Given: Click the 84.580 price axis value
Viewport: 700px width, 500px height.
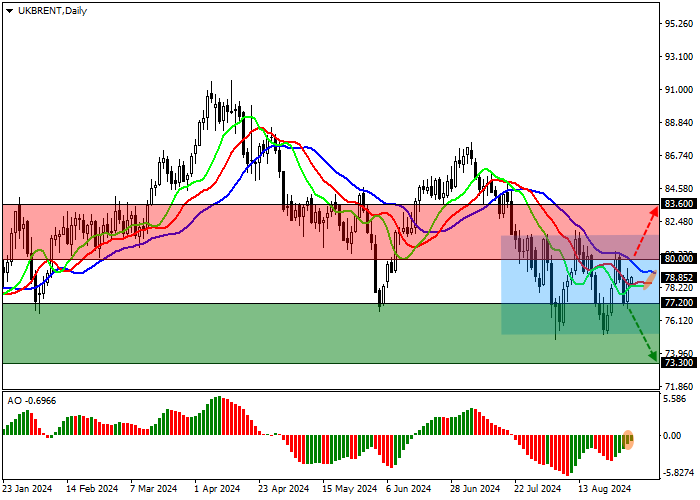Looking at the screenshot, I should pos(679,189).
